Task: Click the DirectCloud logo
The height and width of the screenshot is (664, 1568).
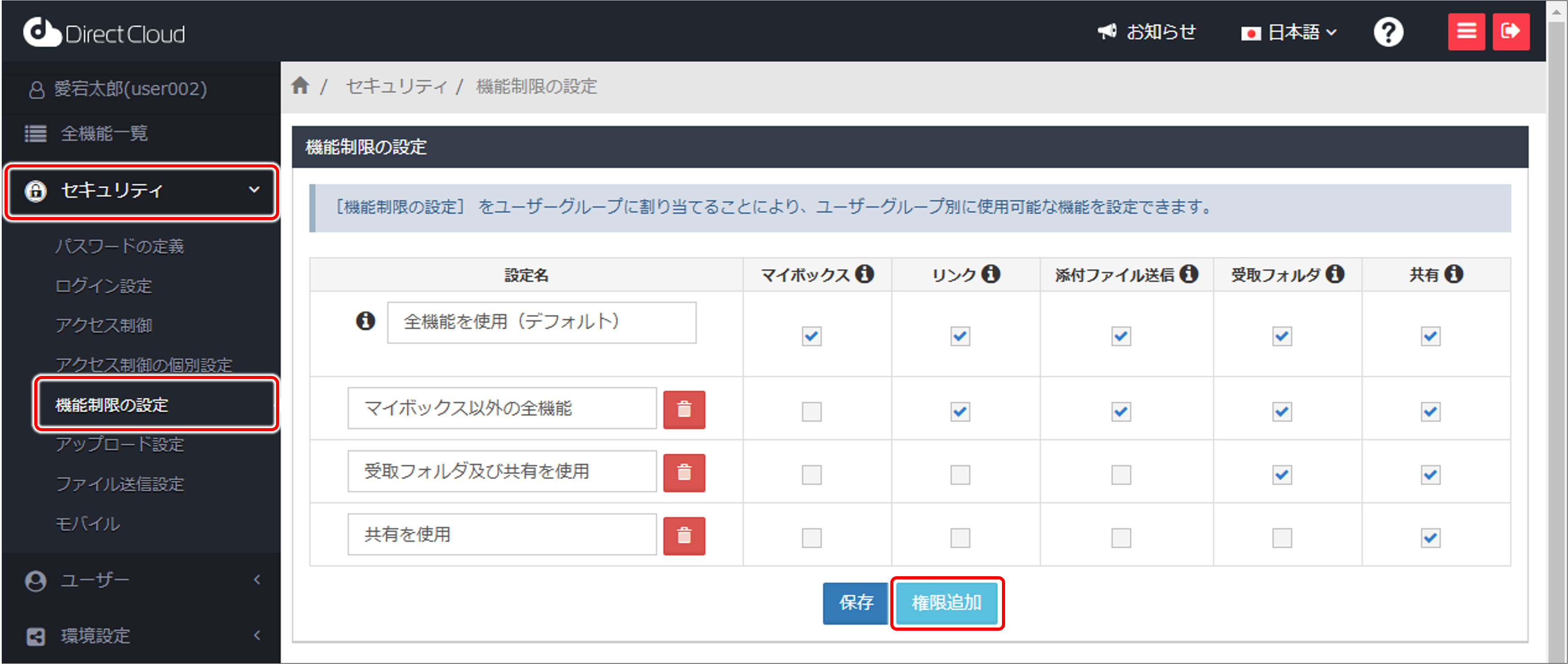Action: click(104, 32)
